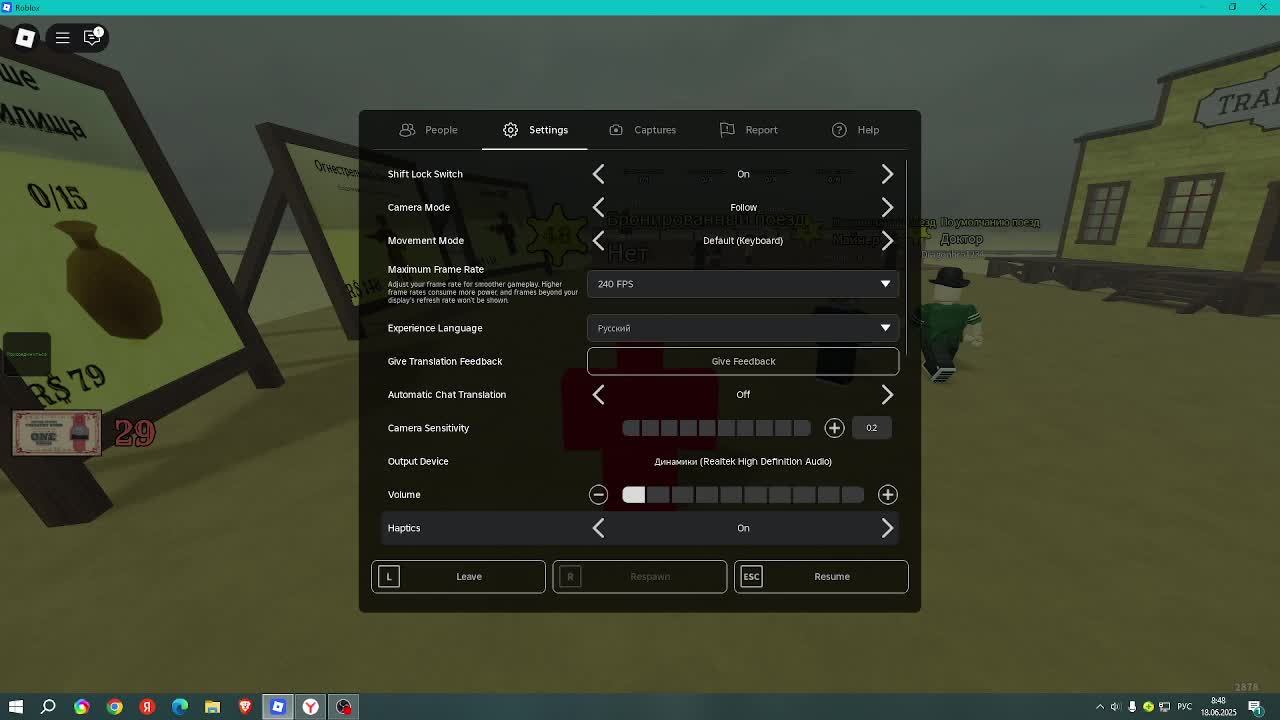
Task: Launch the colorful ring browser in taskbar
Action: [82, 707]
